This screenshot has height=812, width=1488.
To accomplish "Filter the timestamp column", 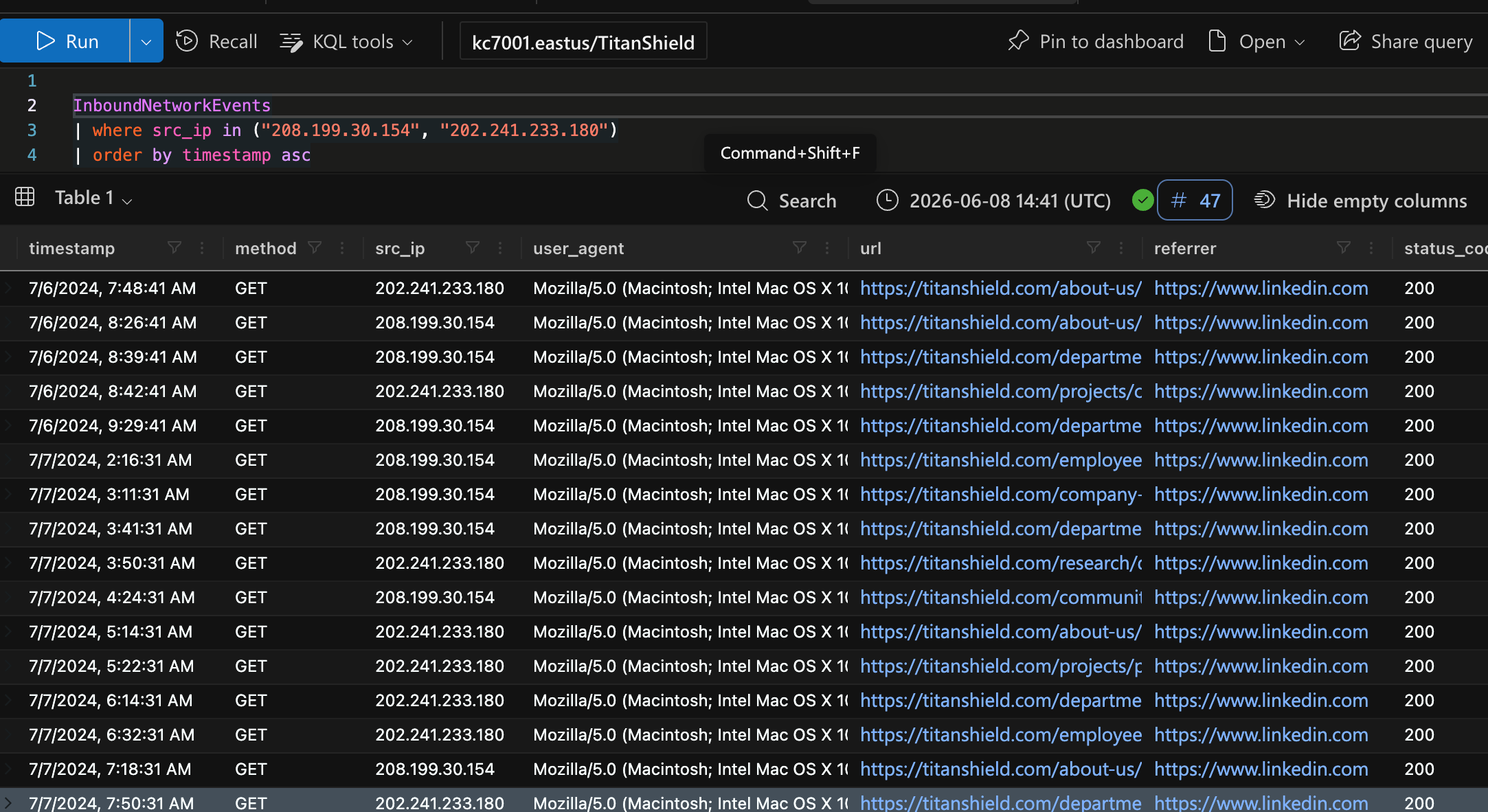I will [174, 247].
